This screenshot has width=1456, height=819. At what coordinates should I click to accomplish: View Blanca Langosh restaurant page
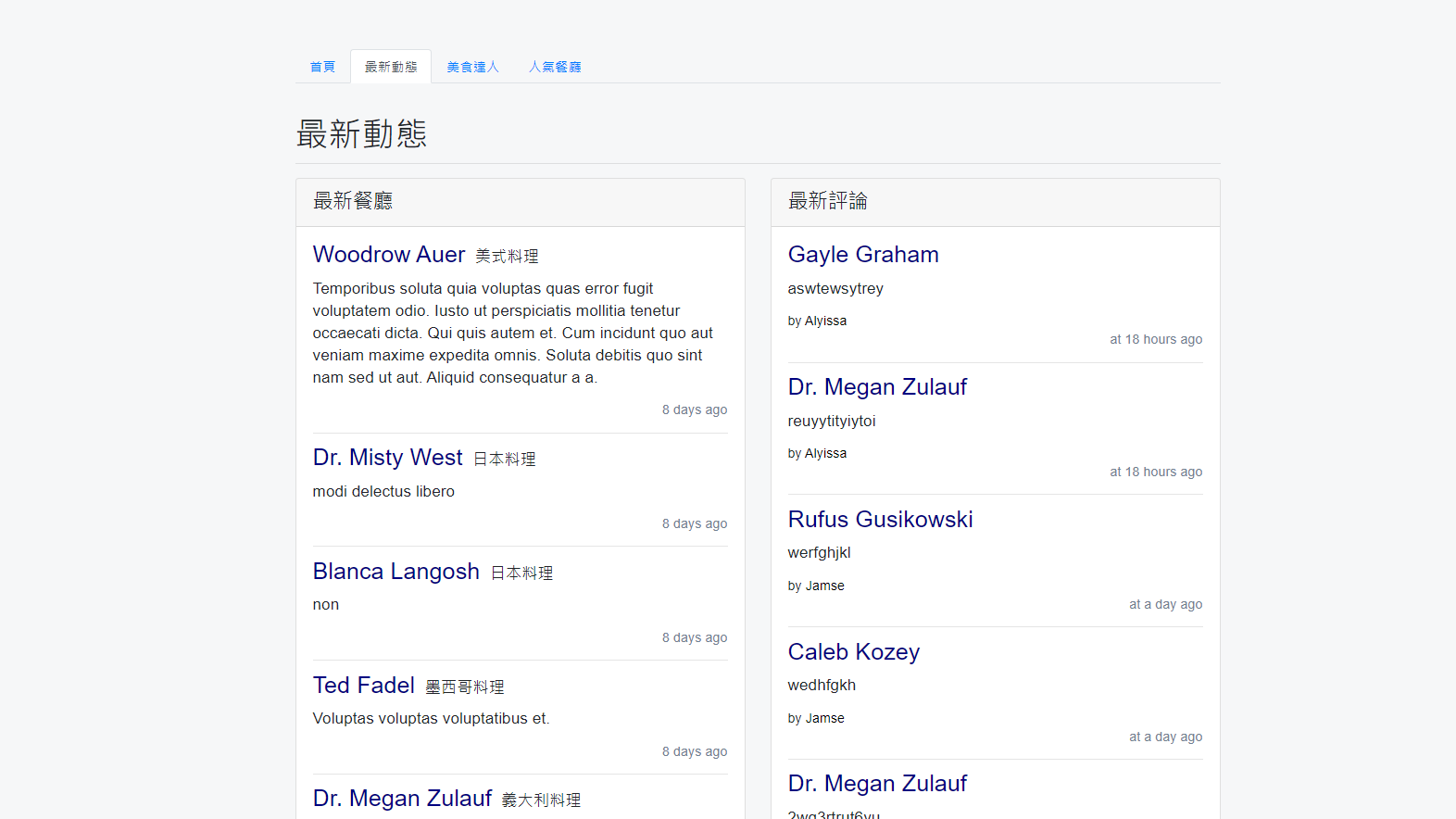click(396, 572)
